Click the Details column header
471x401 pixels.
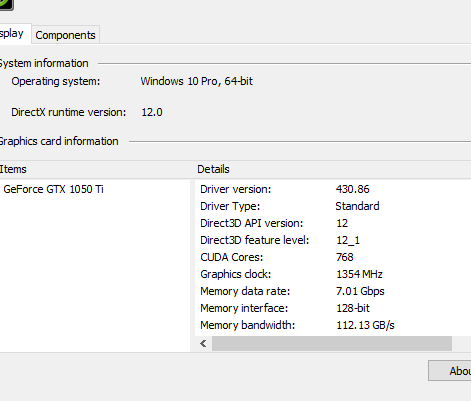point(333,169)
